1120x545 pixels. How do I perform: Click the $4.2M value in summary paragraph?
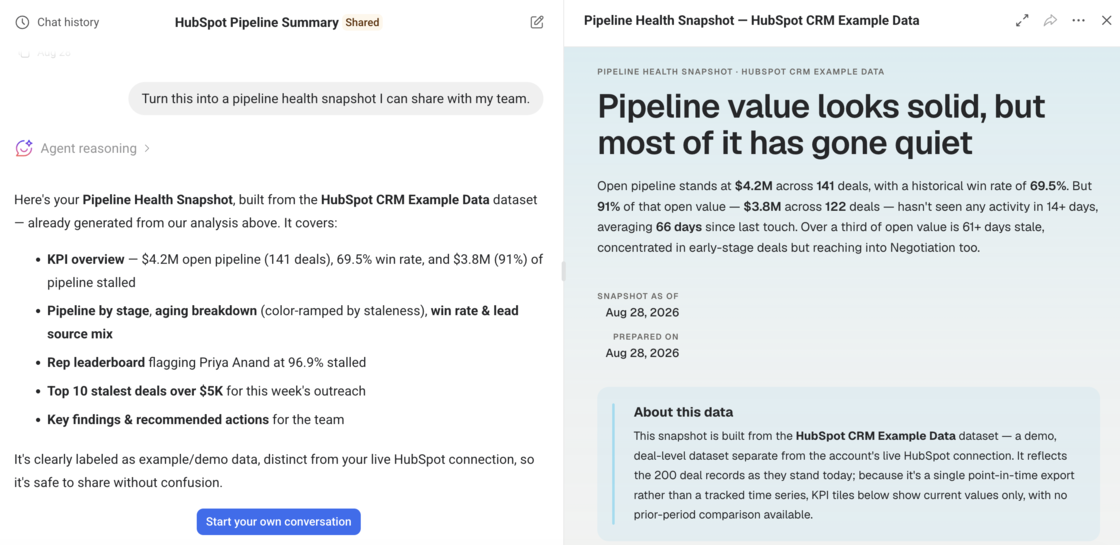(x=754, y=186)
